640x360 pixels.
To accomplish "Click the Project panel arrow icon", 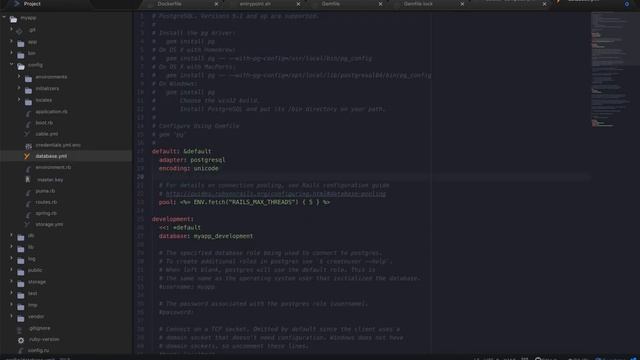I will coord(17,4).
